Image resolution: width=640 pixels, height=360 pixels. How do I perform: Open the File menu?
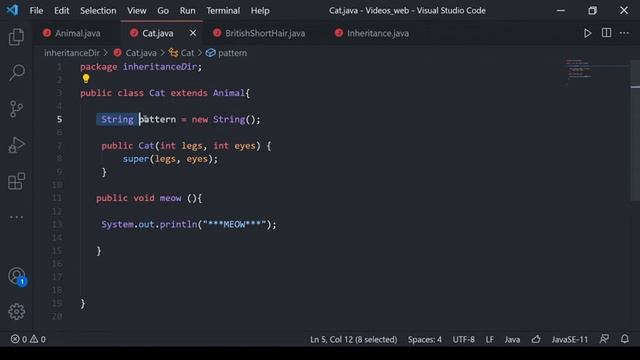[36, 11]
